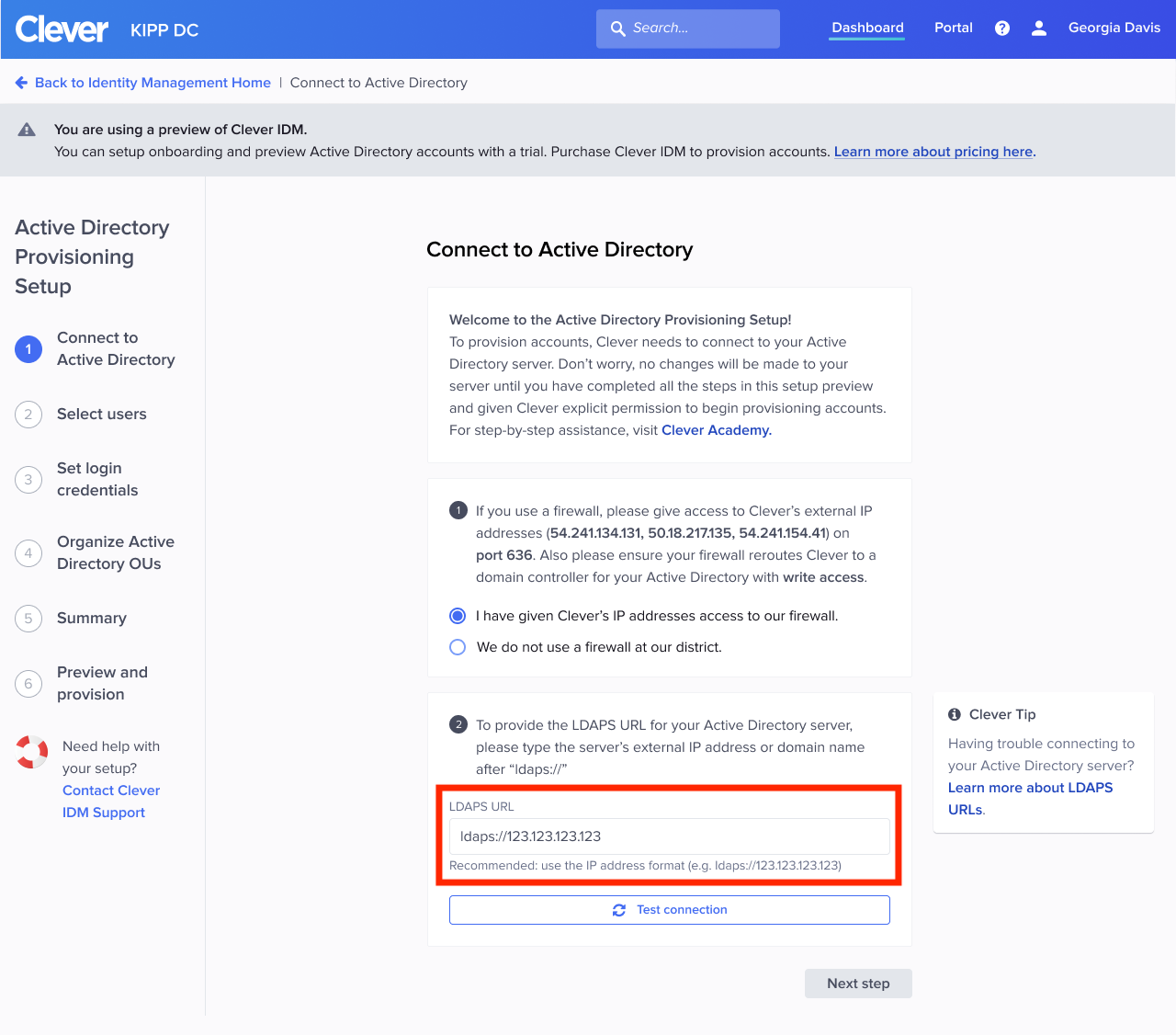Click the Contact Clever IDM Support link
This screenshot has width=1176, height=1035.
(110, 801)
